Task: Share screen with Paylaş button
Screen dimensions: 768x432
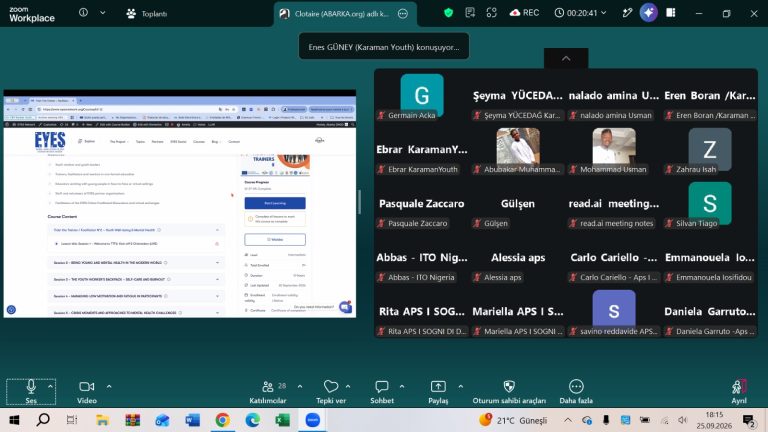Action: tap(438, 392)
